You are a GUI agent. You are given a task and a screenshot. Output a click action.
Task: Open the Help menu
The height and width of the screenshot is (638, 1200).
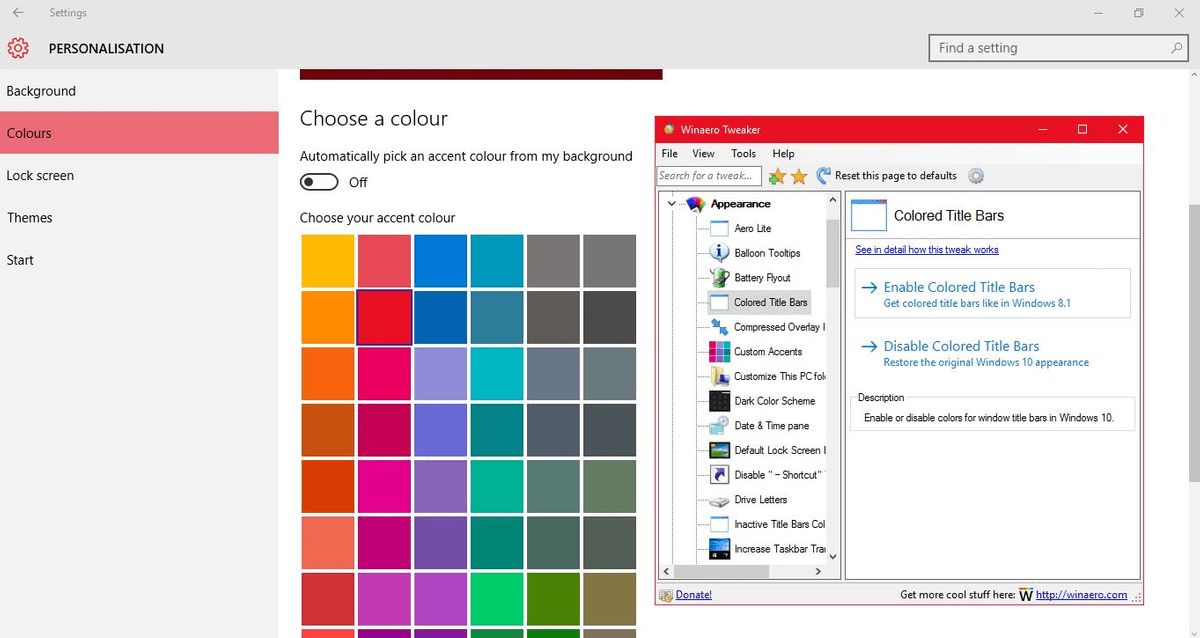784,154
